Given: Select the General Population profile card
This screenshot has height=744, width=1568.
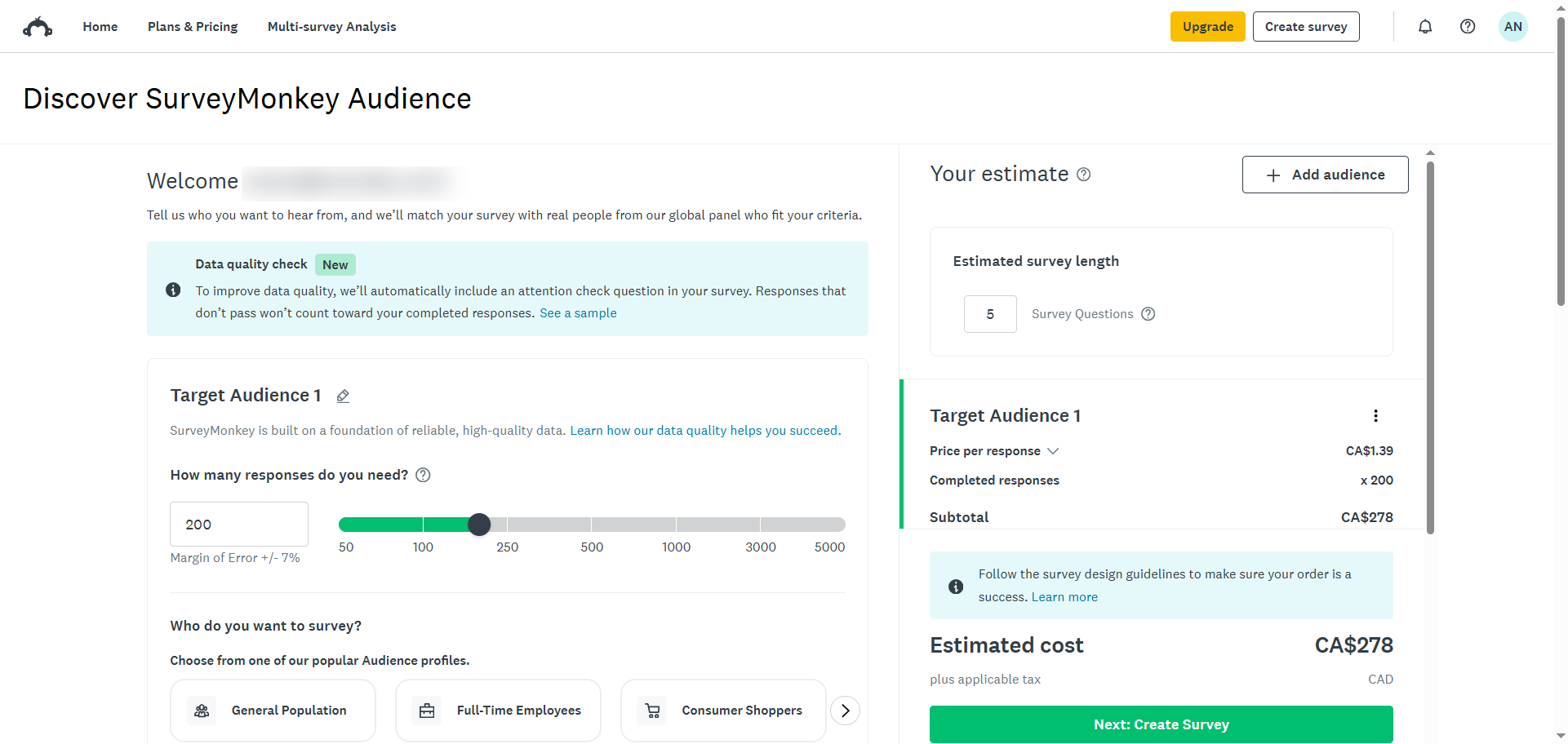Looking at the screenshot, I should (x=273, y=711).
